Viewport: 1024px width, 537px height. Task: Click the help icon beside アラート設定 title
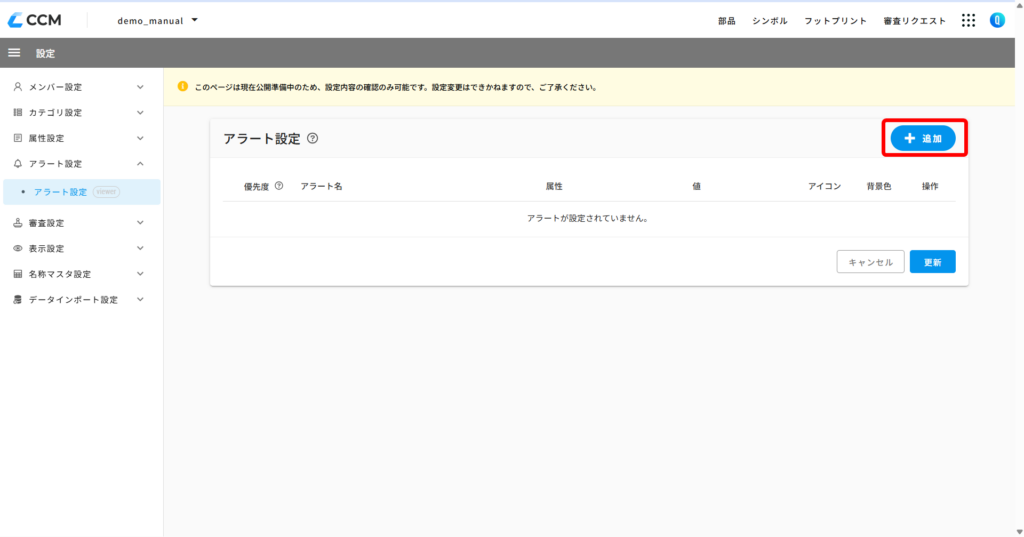point(313,138)
